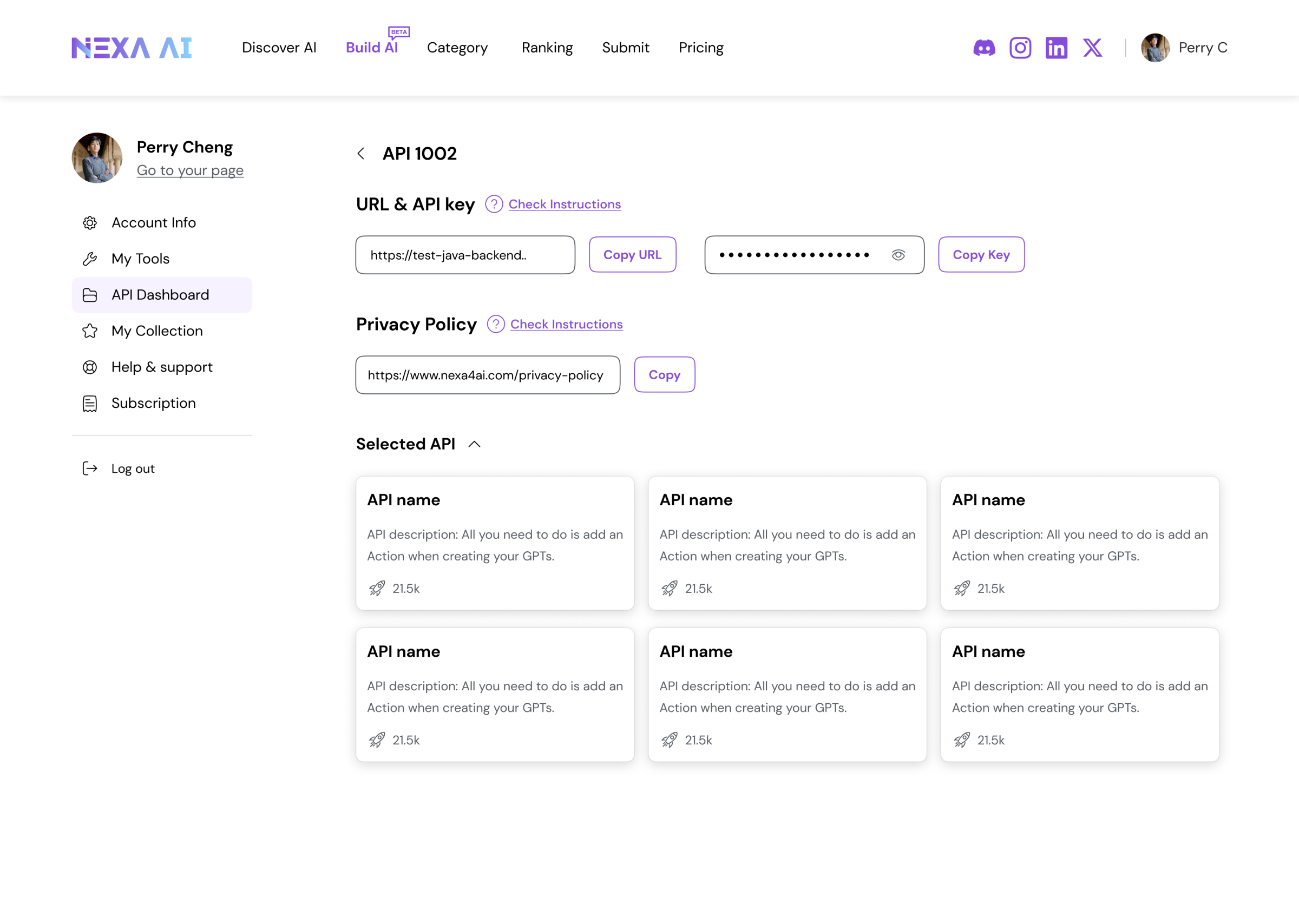1299x924 pixels.
Task: Open Perry C profile menu in header
Action: pyautogui.click(x=1184, y=48)
